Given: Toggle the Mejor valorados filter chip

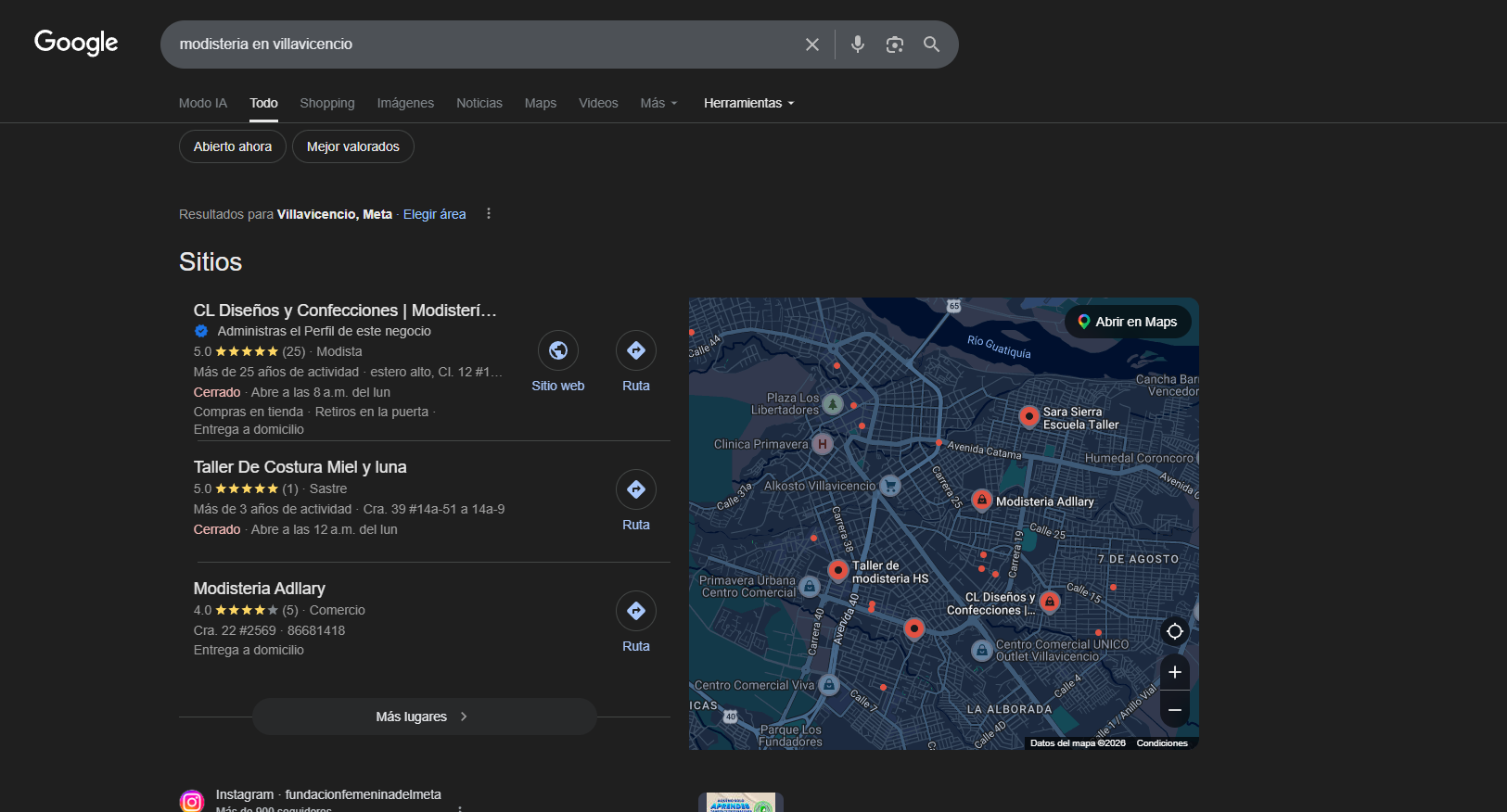Looking at the screenshot, I should 353,146.
